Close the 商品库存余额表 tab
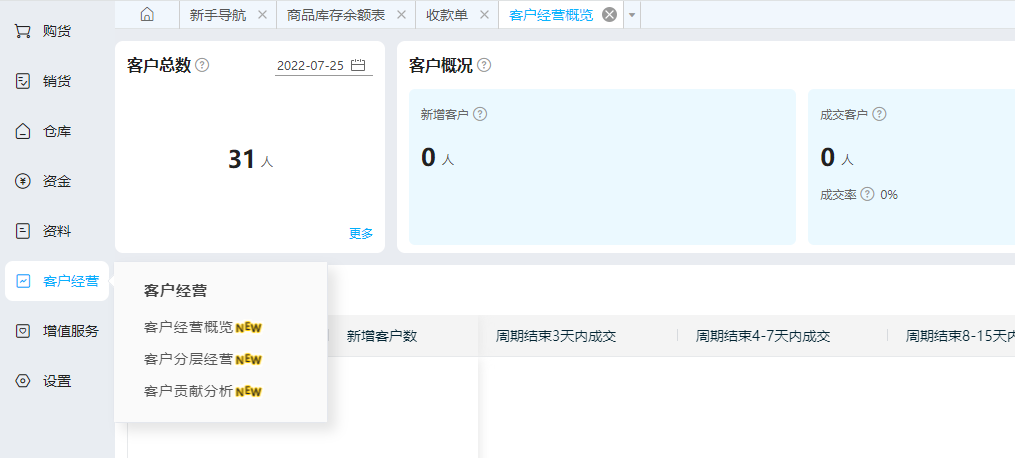1015x458 pixels. (401, 15)
